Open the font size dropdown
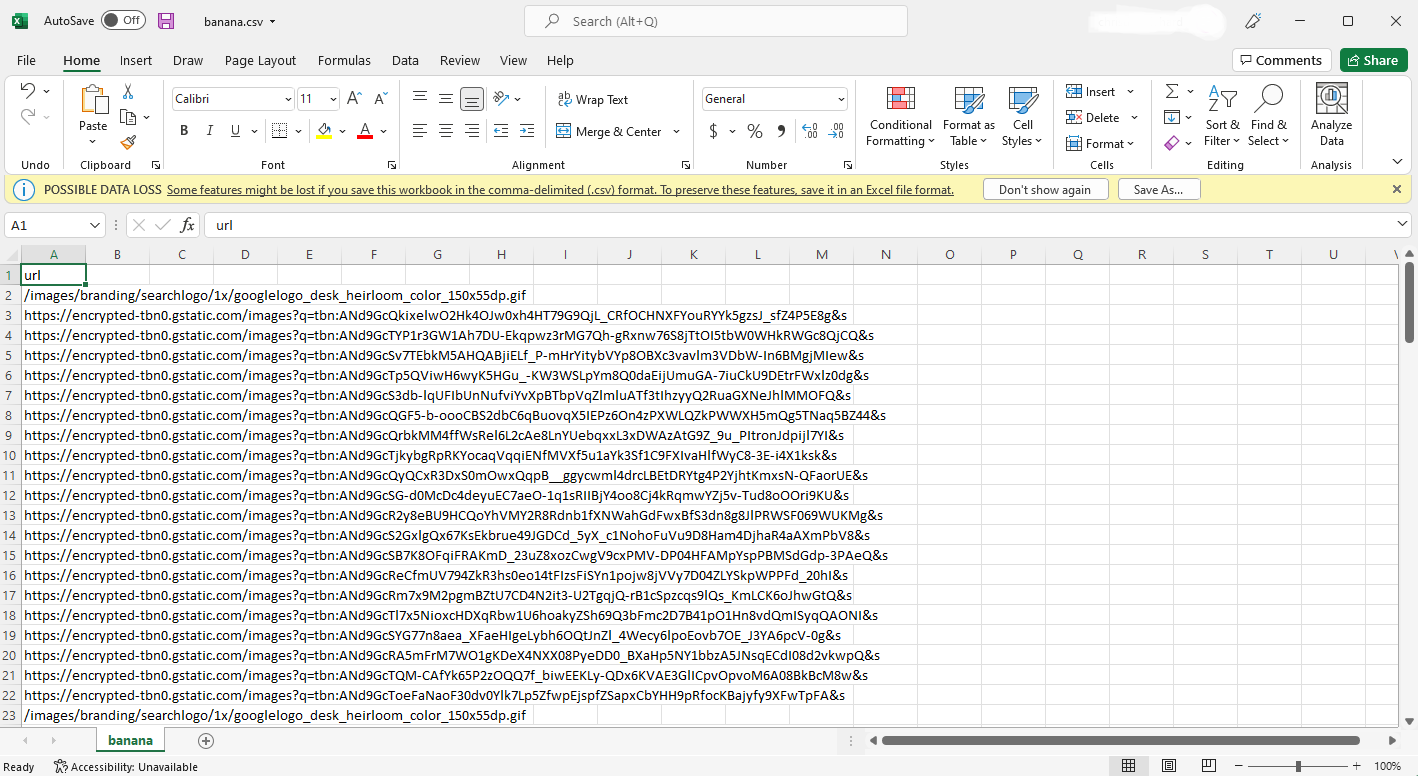The height and width of the screenshot is (776, 1418). click(333, 99)
